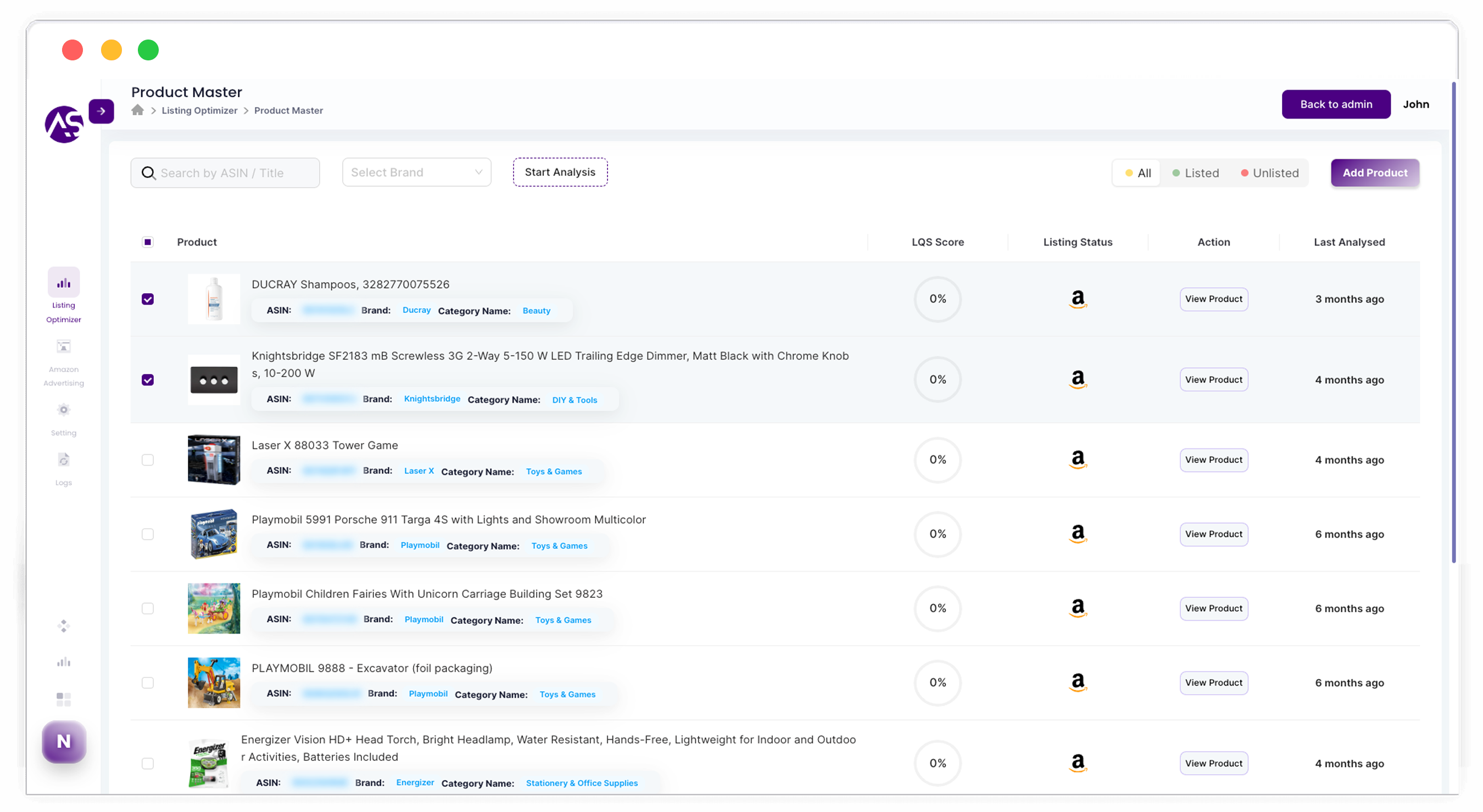The image size is (1483, 812).
Task: Click the page vertical scrollbar
Action: (1454, 322)
